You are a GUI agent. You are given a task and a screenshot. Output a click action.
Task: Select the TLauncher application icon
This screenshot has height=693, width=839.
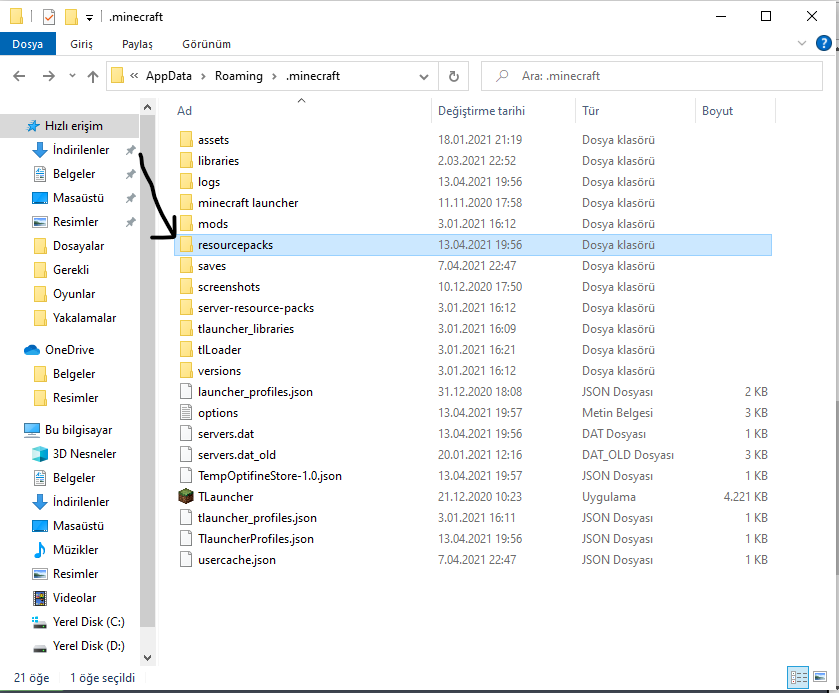[x=186, y=497]
